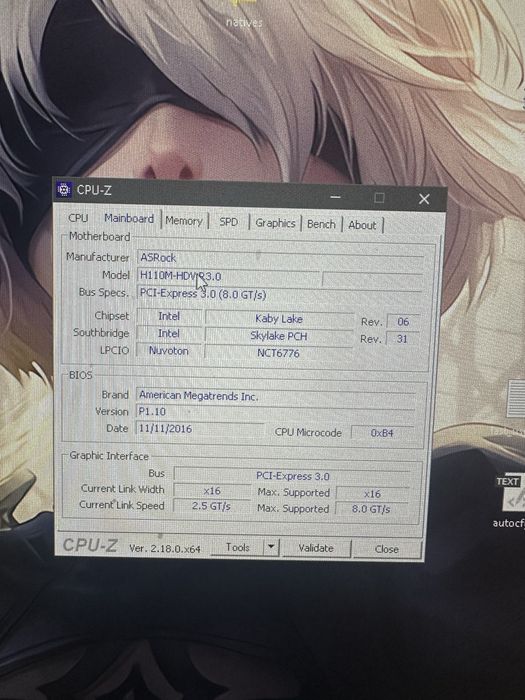Go to the About tab
The image size is (525, 700).
(362, 225)
